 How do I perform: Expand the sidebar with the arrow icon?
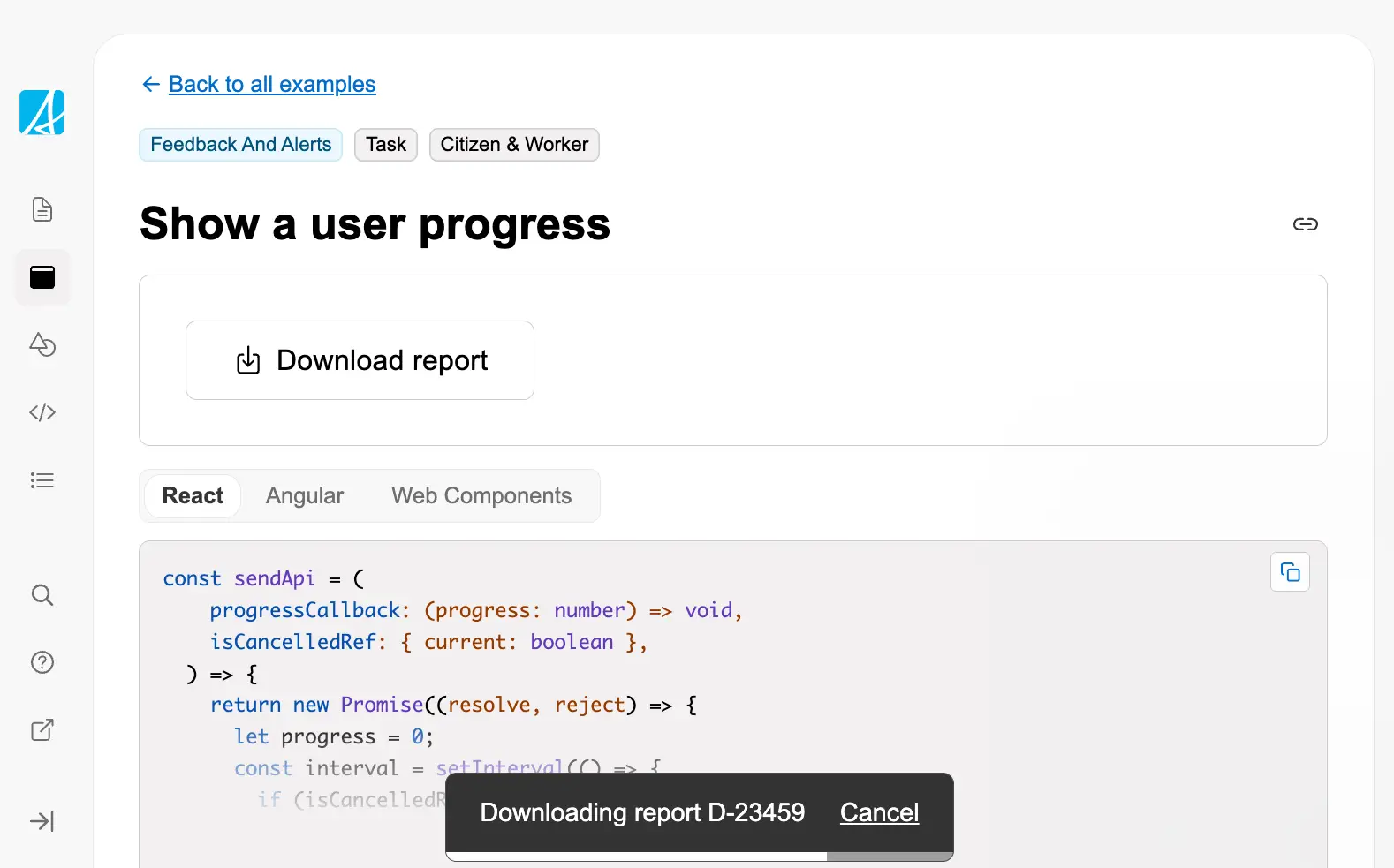42,821
